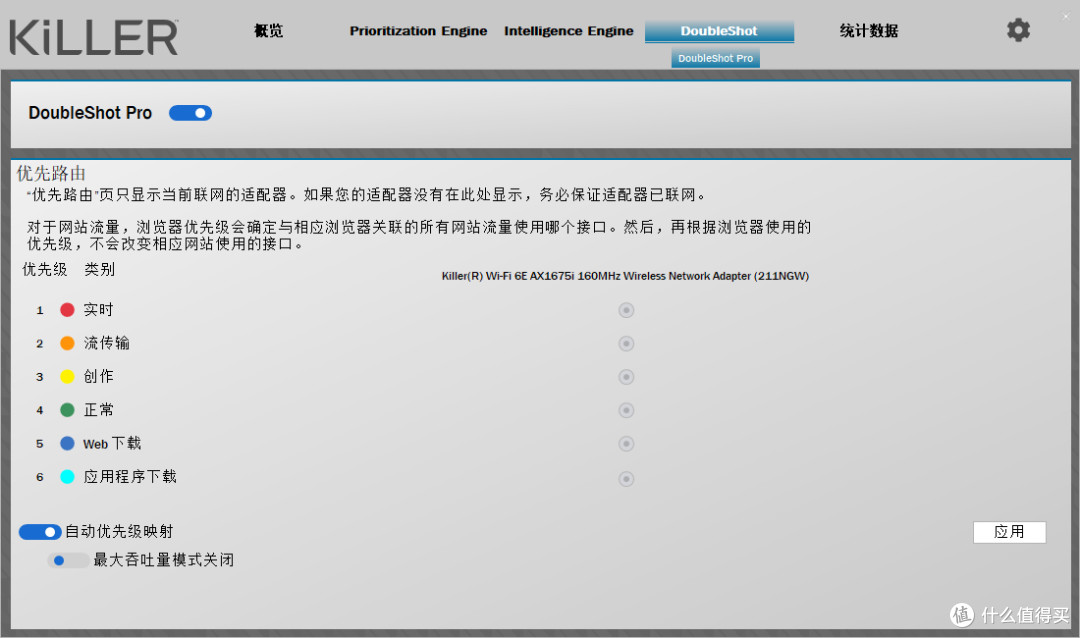1080x638 pixels.
Task: Click the blue Web 下载 priority dot
Action: coord(68,443)
